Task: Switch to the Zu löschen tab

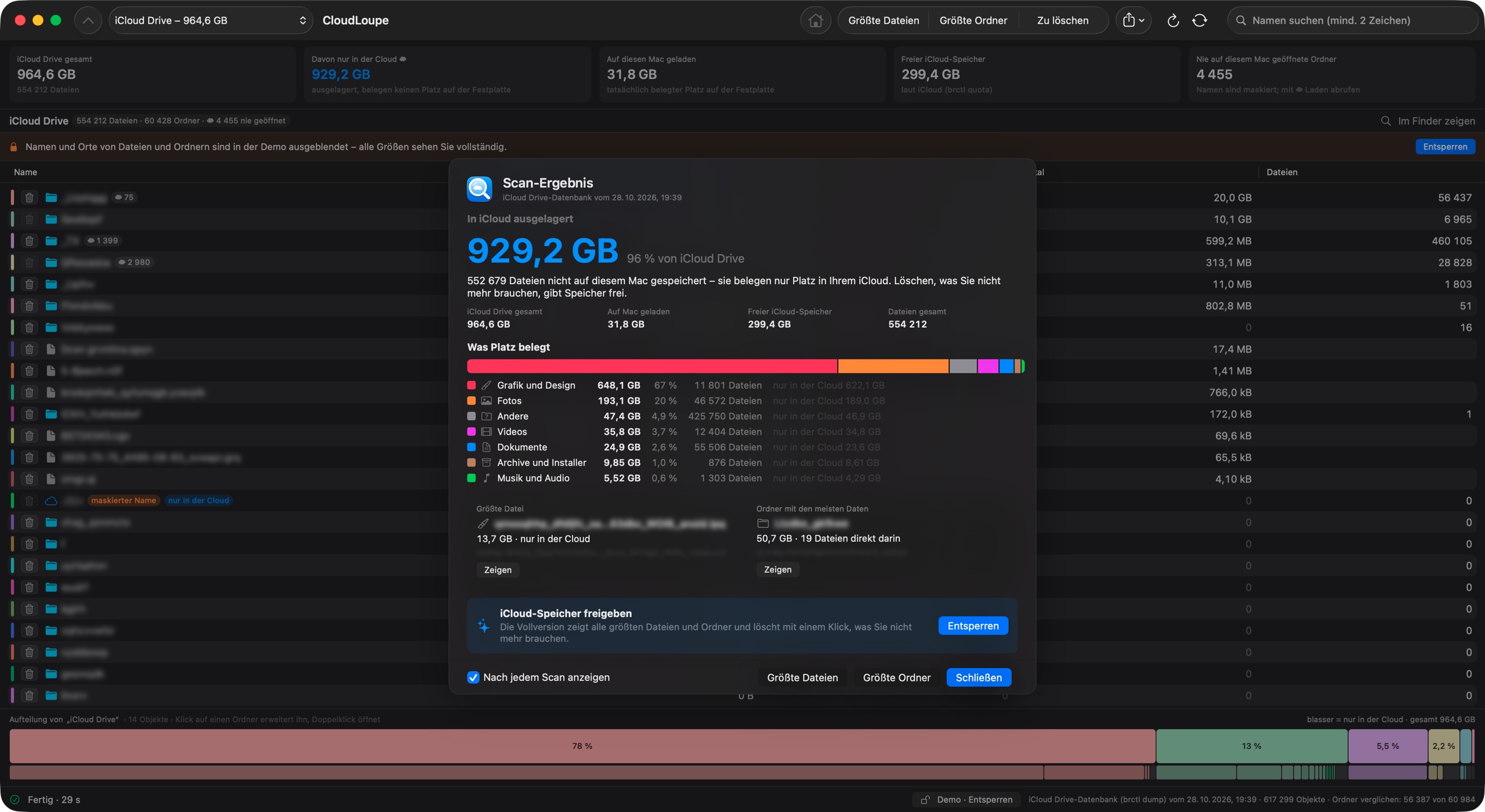Action: click(x=1063, y=20)
